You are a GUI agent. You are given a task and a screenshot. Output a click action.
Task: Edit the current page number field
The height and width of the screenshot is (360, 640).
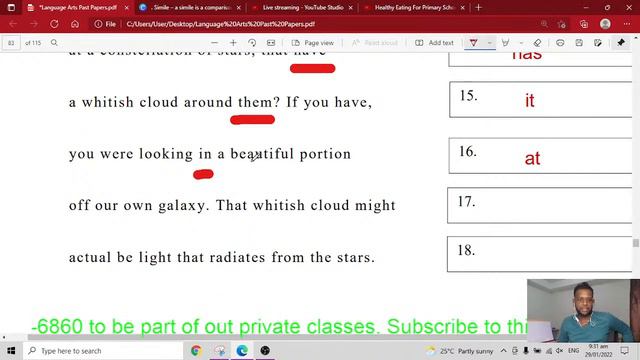click(x=11, y=42)
